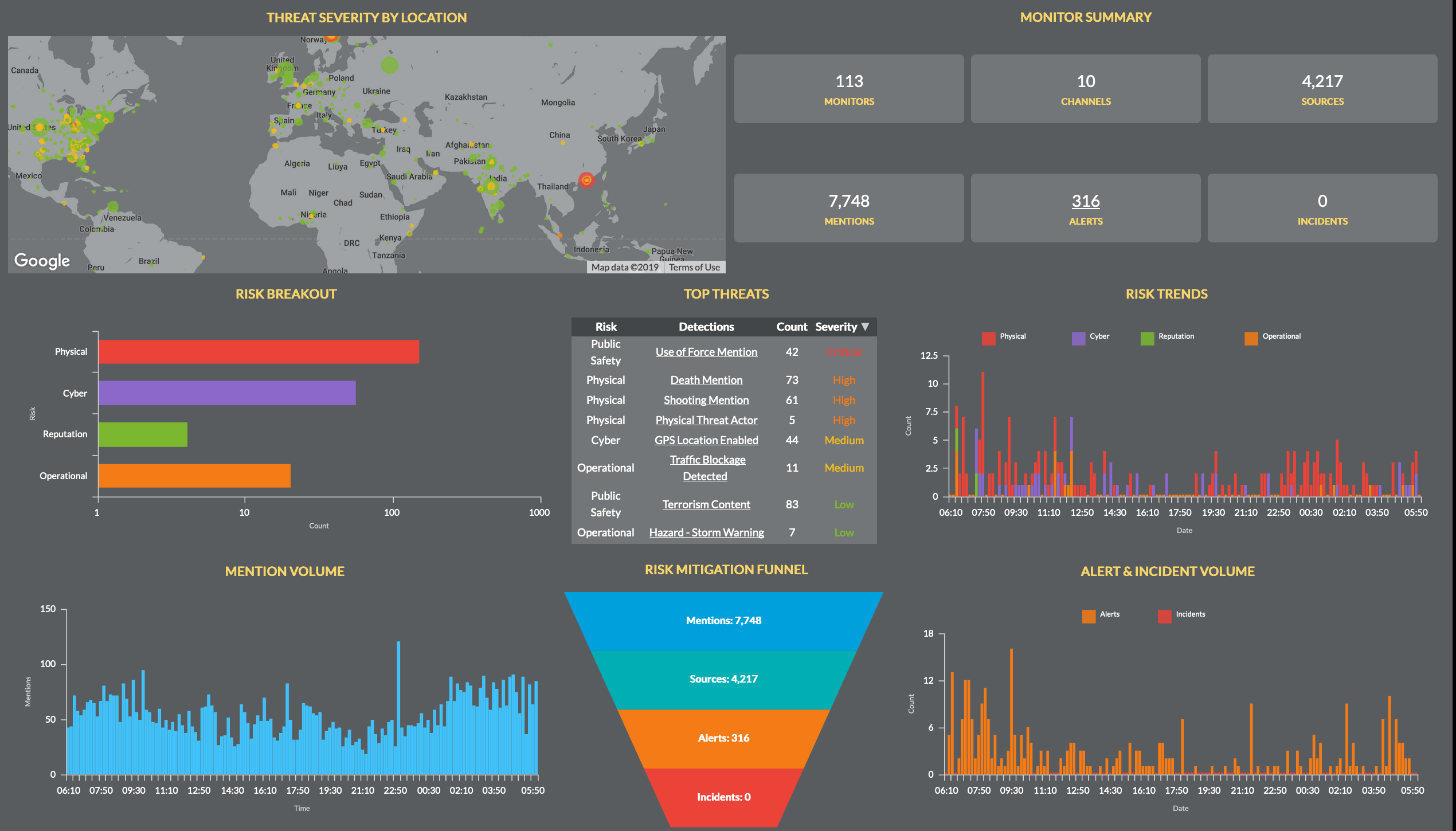Viewport: 1456px width, 831px height.
Task: Sort the table by the Detections column header
Action: click(x=706, y=327)
